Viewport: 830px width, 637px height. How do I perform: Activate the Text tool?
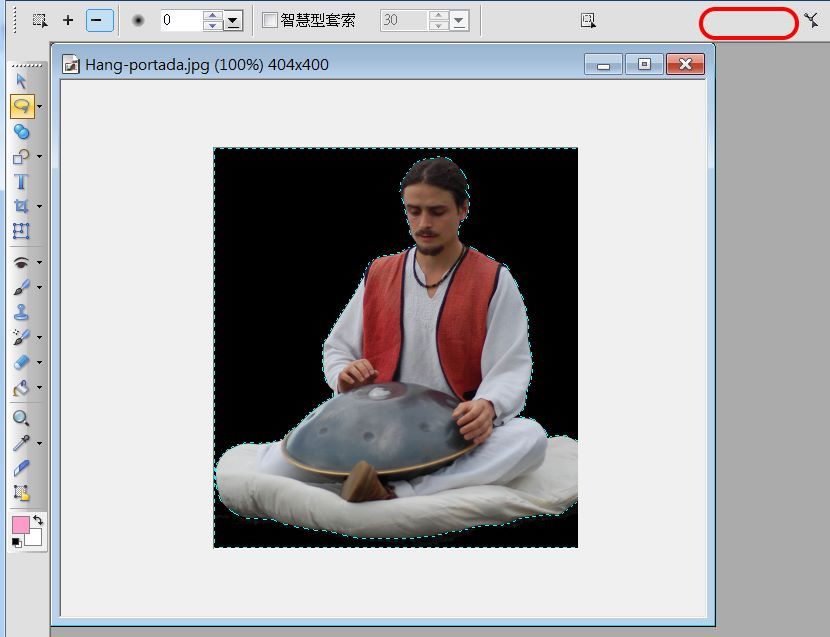point(21,182)
